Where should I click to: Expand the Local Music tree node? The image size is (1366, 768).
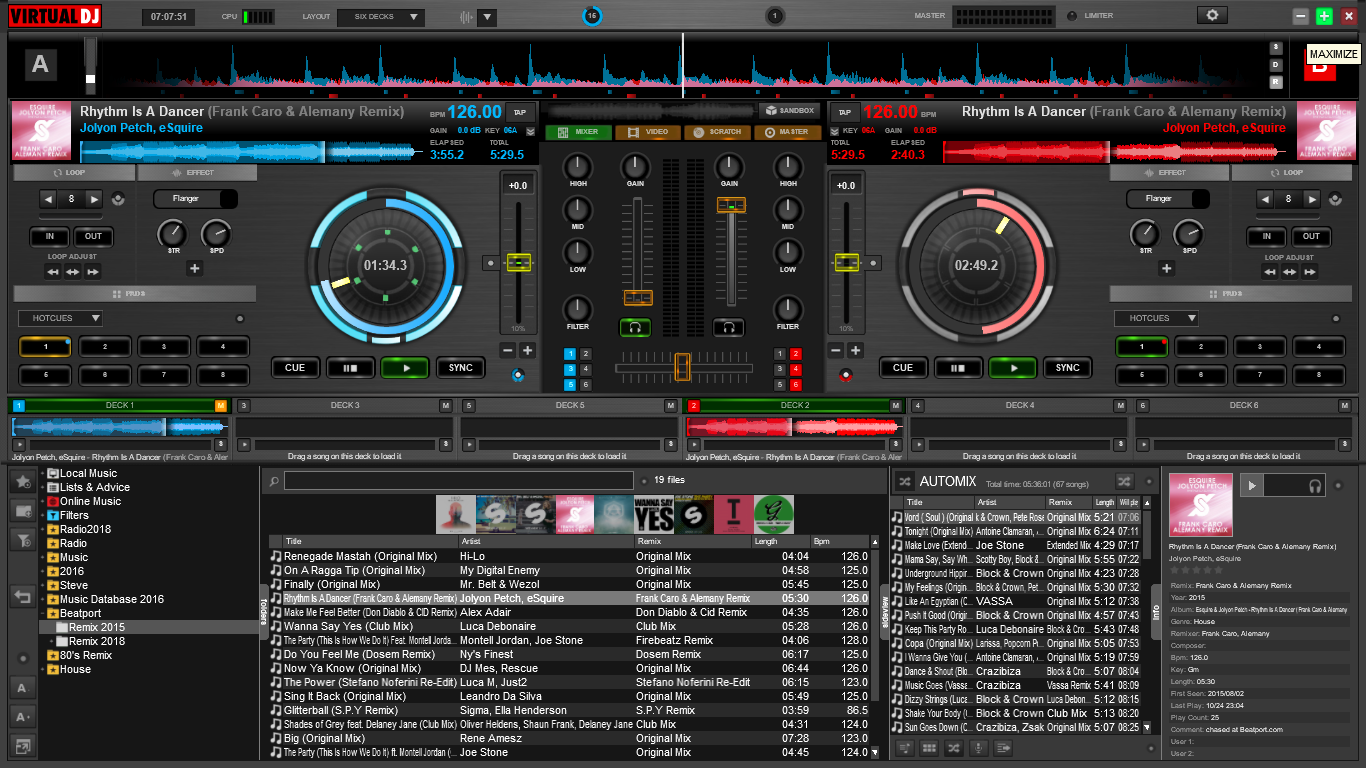click(x=42, y=473)
